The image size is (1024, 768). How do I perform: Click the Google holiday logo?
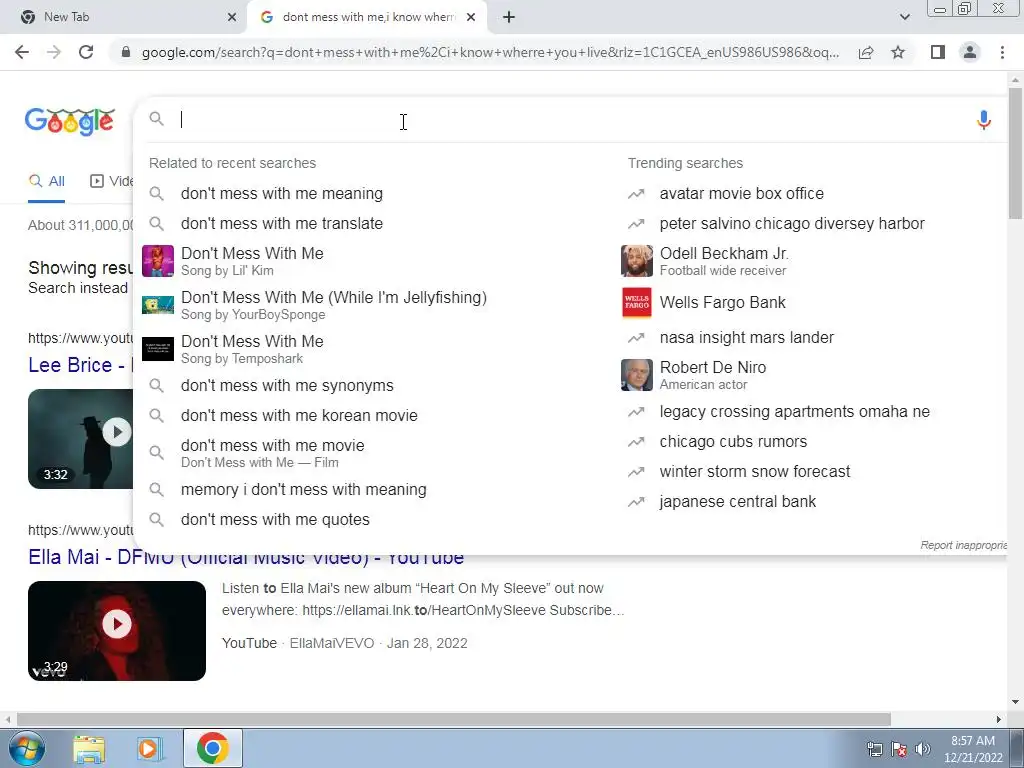coord(70,121)
